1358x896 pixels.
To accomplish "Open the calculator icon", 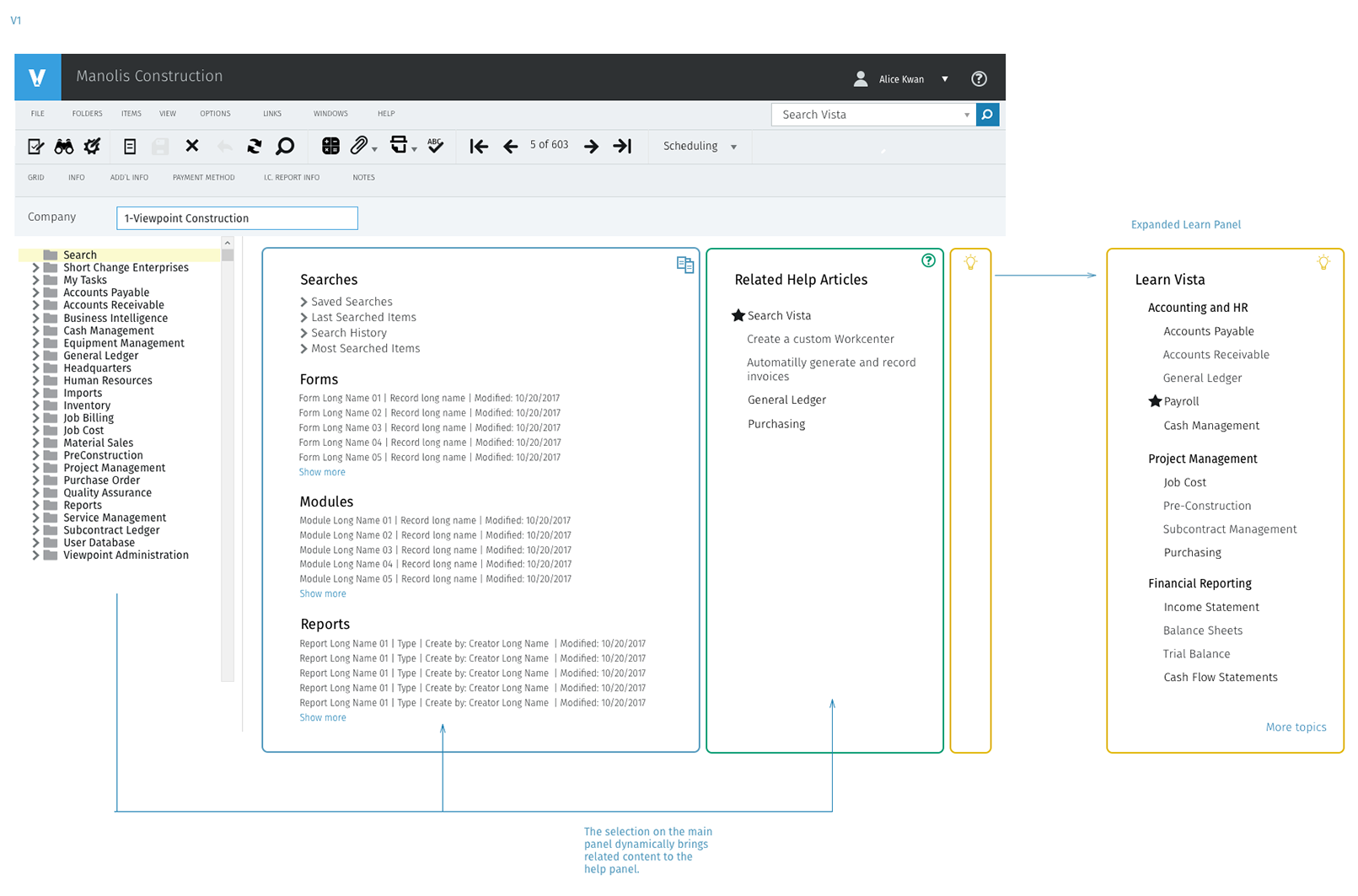I will pyautogui.click(x=330, y=146).
